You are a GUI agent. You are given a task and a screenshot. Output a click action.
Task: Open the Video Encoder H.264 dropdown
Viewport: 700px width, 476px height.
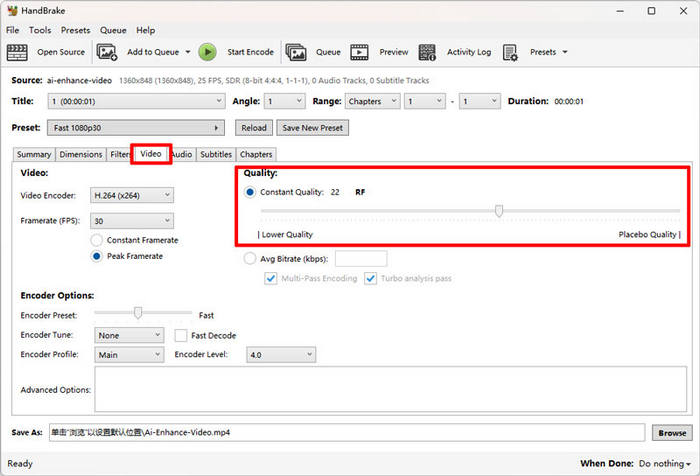point(132,196)
